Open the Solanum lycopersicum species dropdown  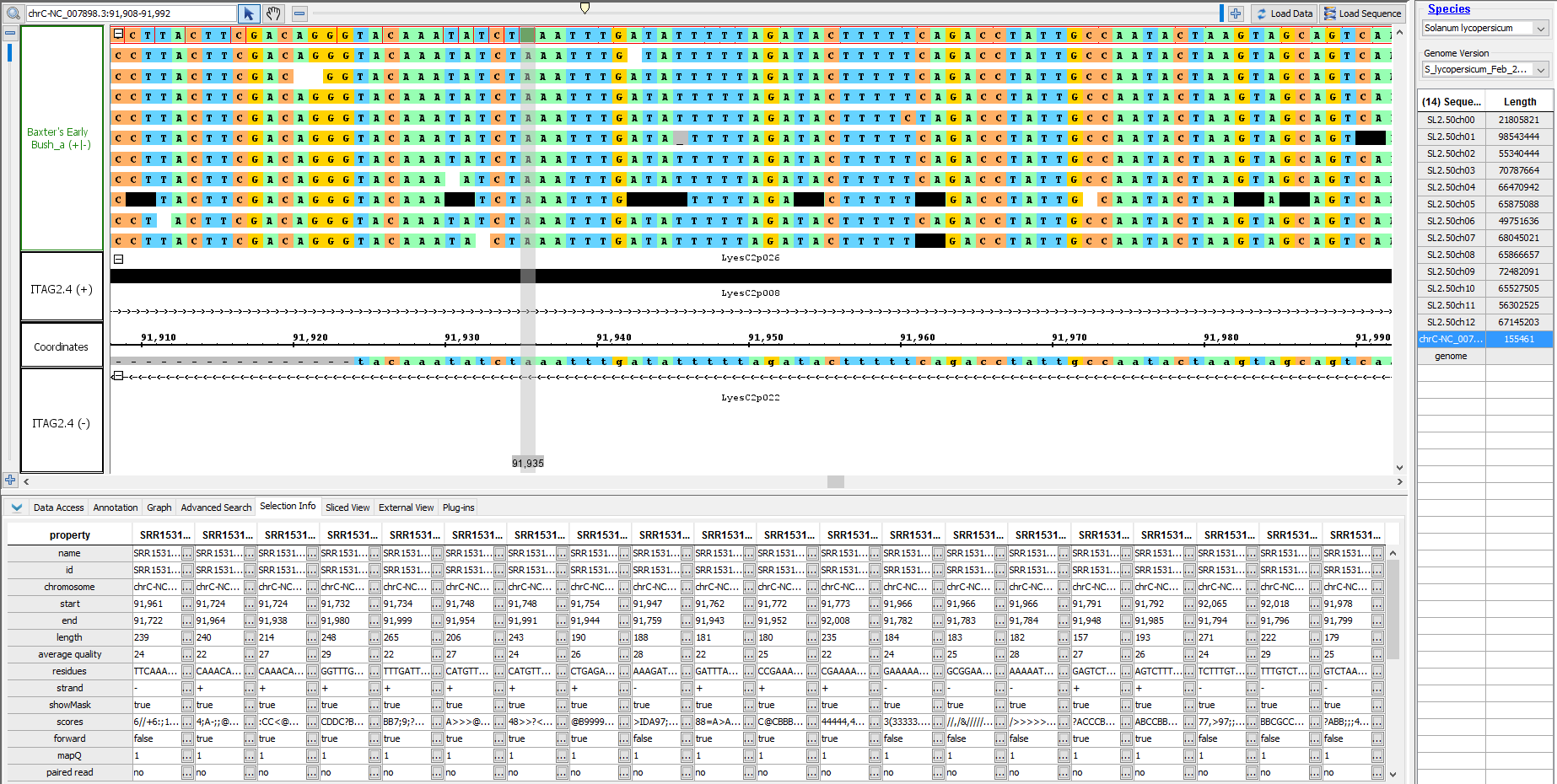click(1485, 29)
